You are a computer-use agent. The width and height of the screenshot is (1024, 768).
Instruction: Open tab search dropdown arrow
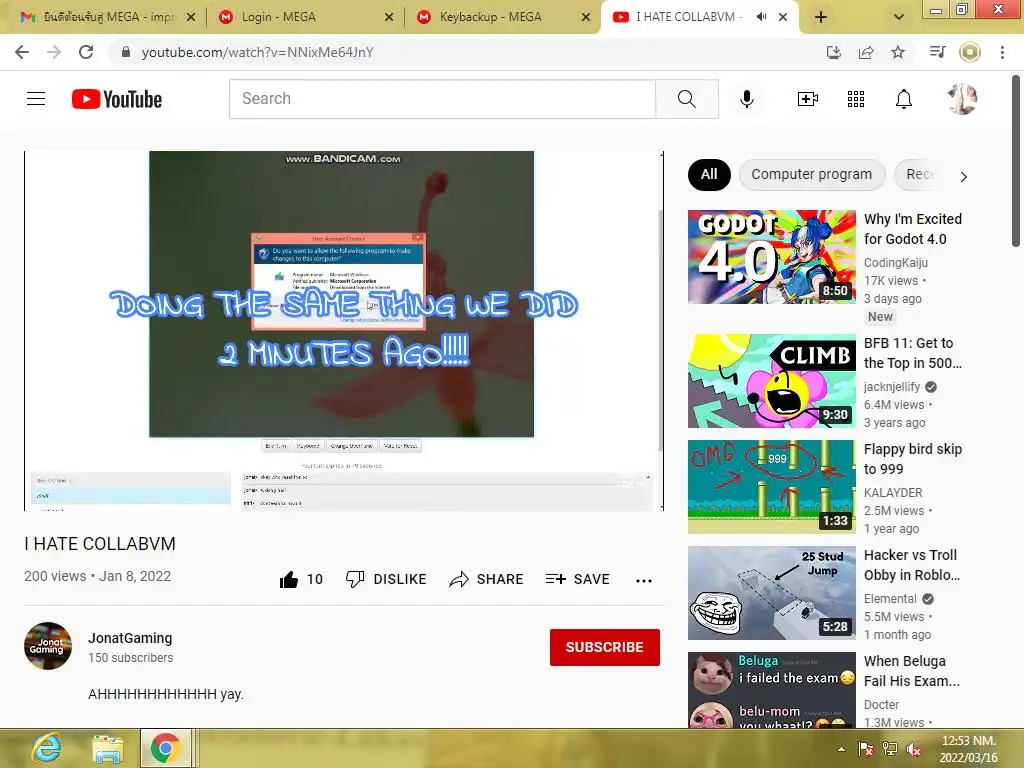pyautogui.click(x=899, y=18)
